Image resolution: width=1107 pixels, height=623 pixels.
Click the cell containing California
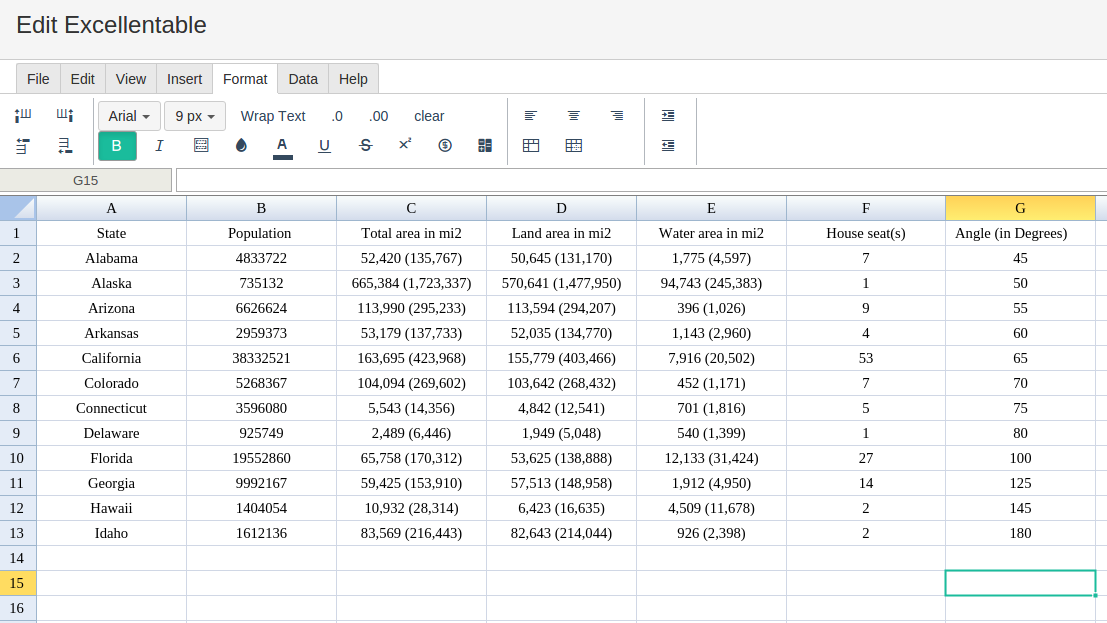[112, 358]
